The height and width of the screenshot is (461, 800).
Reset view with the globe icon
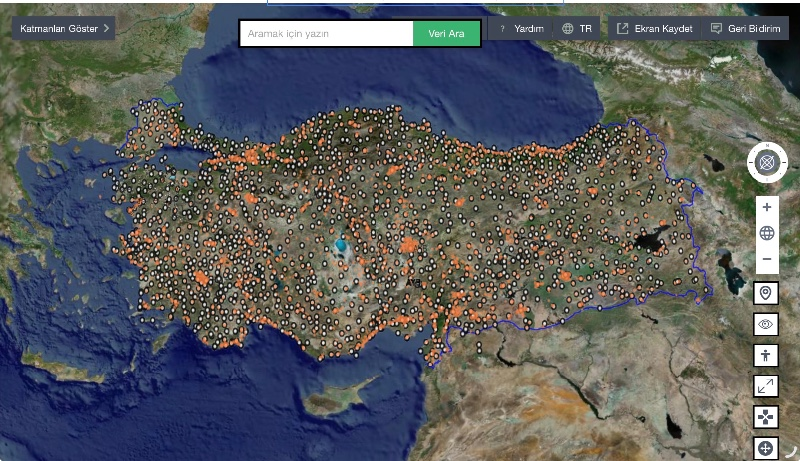tap(767, 233)
